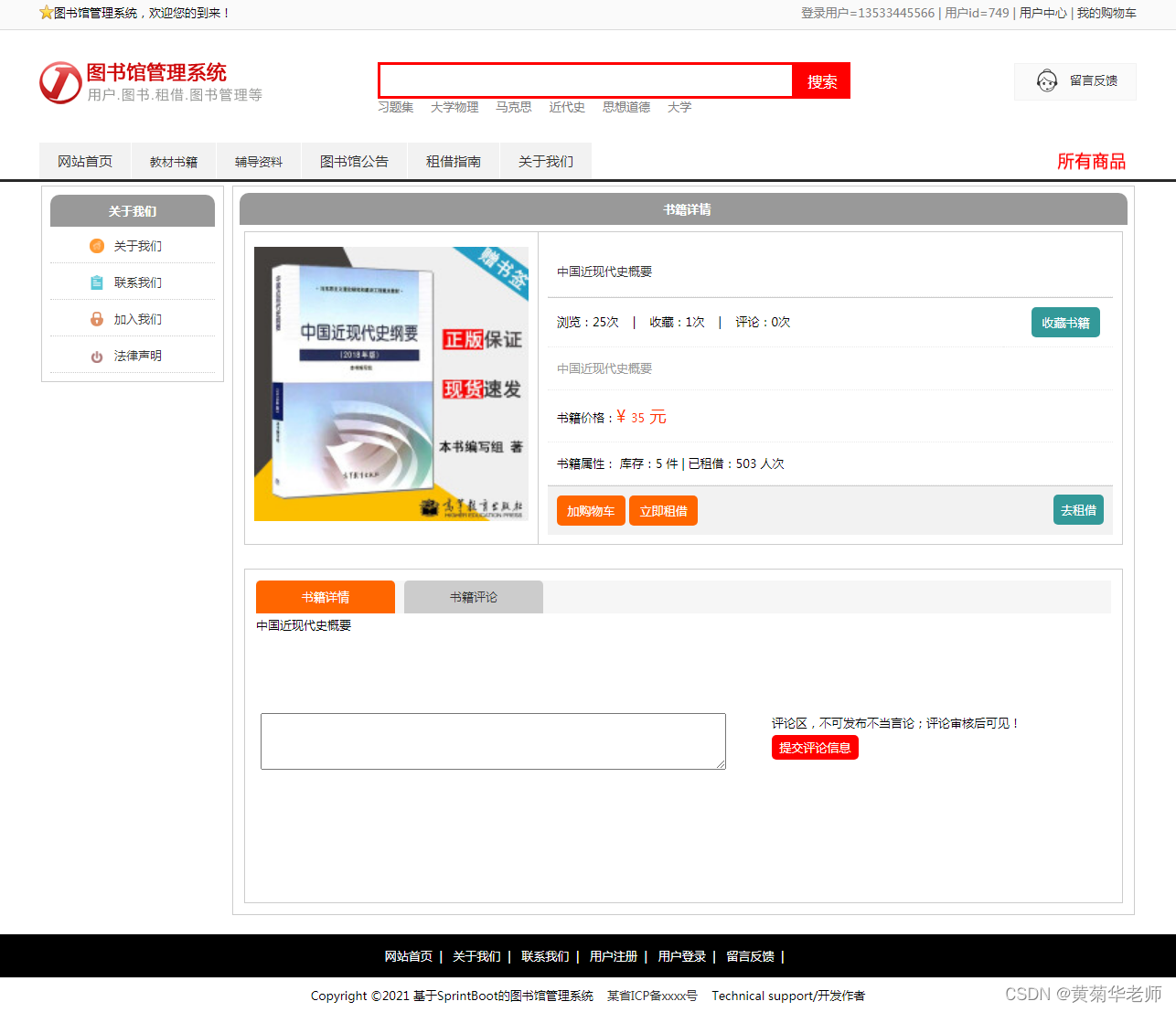Open the 网站首页 navigation tab
Image resolution: width=1176 pixels, height=1012 pixels.
(x=85, y=161)
